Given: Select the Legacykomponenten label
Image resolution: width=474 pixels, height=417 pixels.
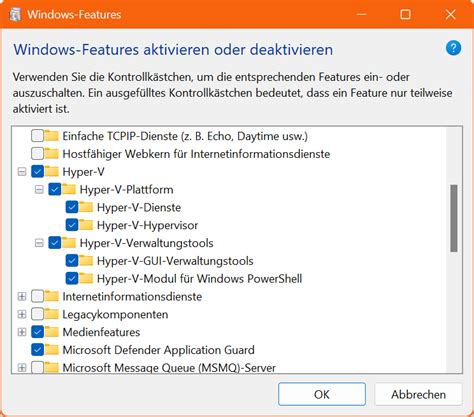Looking at the screenshot, I should 115,314.
